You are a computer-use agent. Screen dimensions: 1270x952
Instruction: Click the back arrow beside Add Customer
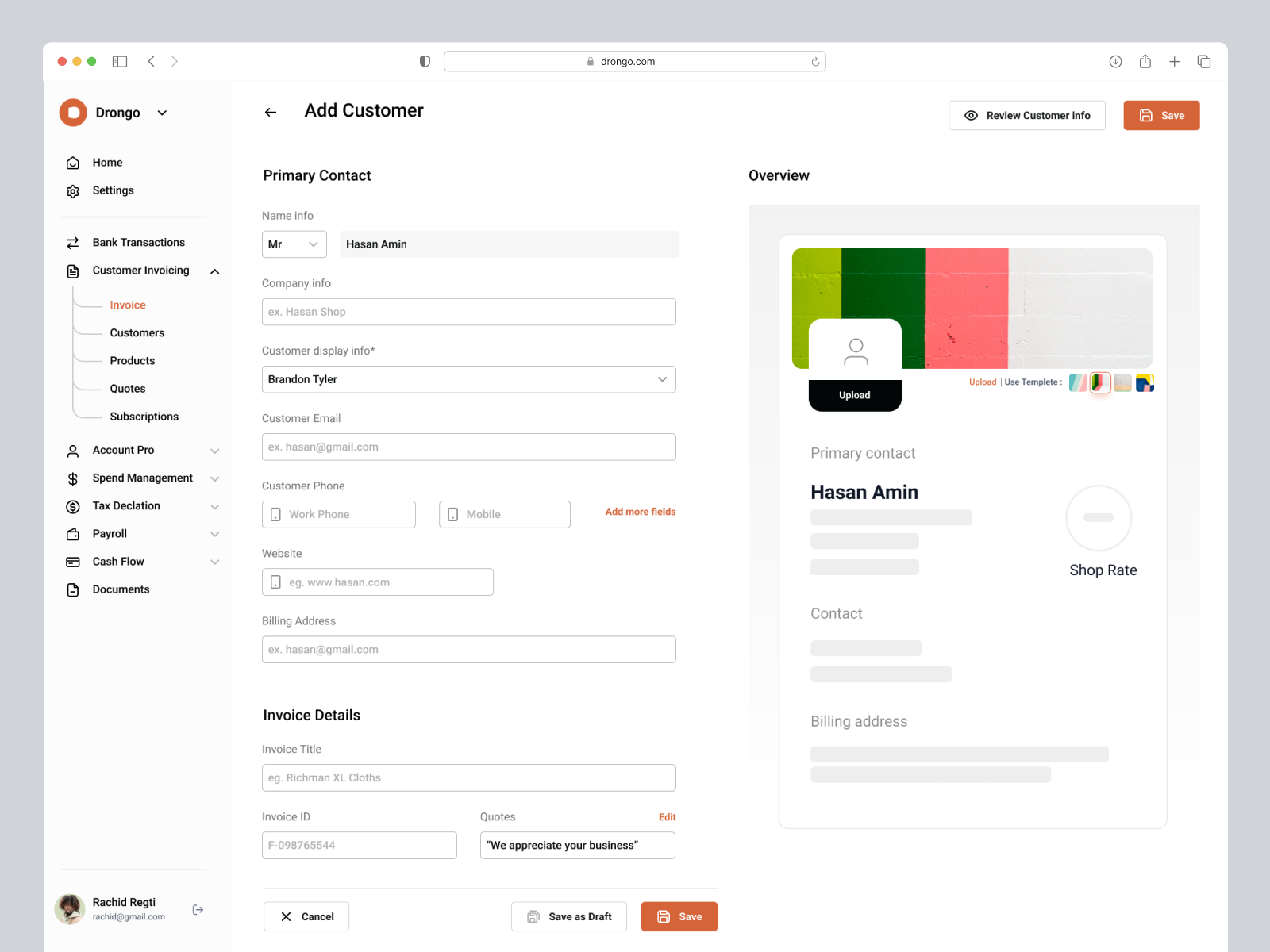coord(270,112)
